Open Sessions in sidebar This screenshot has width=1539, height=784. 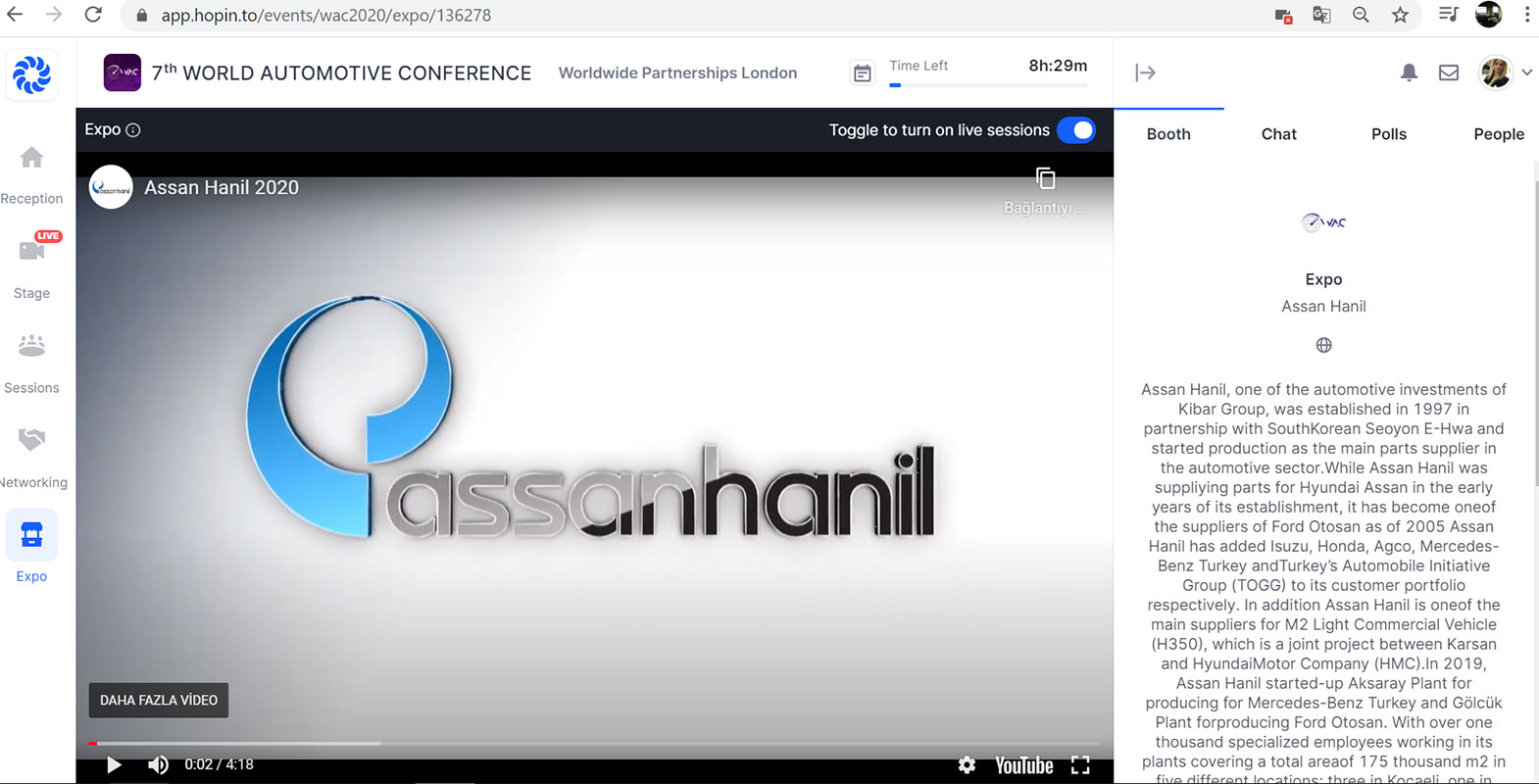(31, 364)
